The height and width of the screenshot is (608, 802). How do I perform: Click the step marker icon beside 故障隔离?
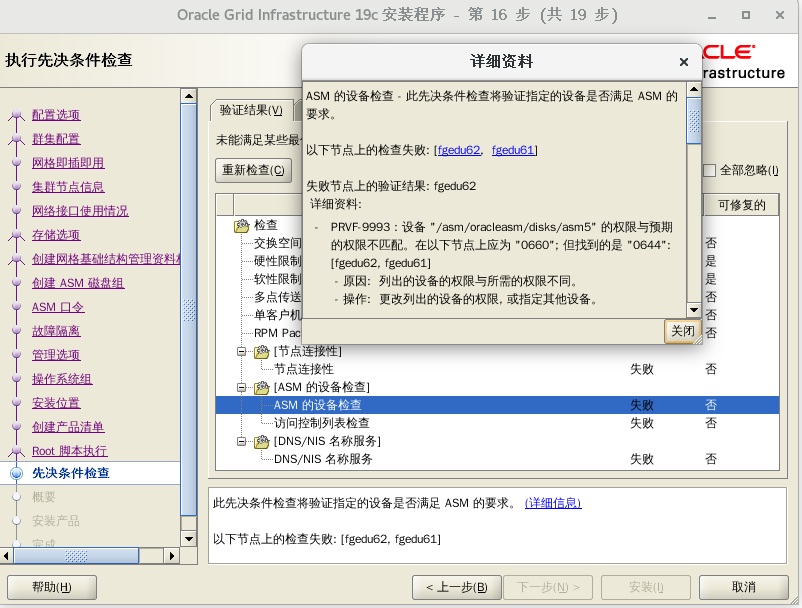(16, 331)
